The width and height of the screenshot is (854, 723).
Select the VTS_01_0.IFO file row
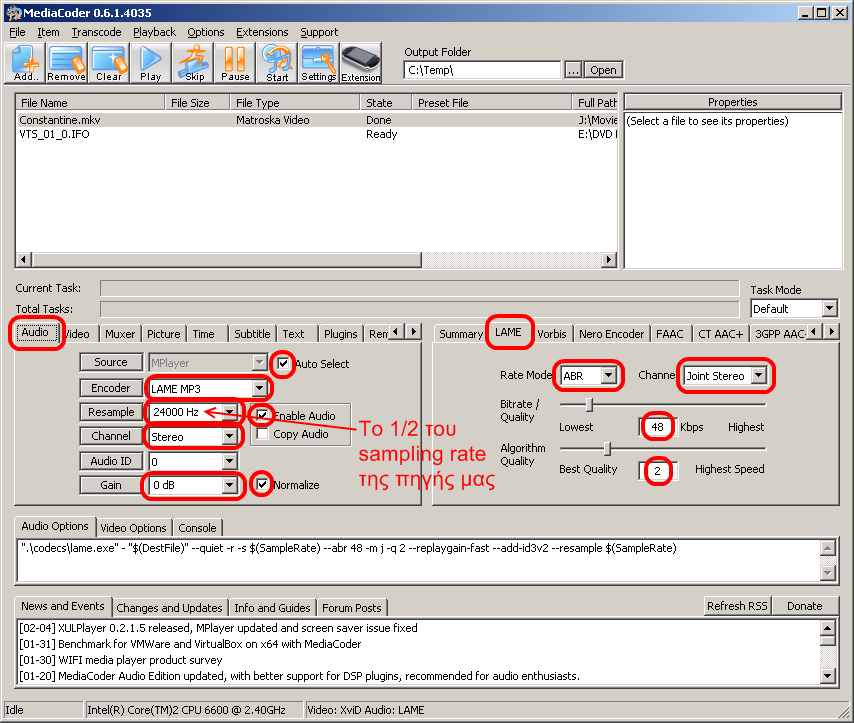point(317,134)
